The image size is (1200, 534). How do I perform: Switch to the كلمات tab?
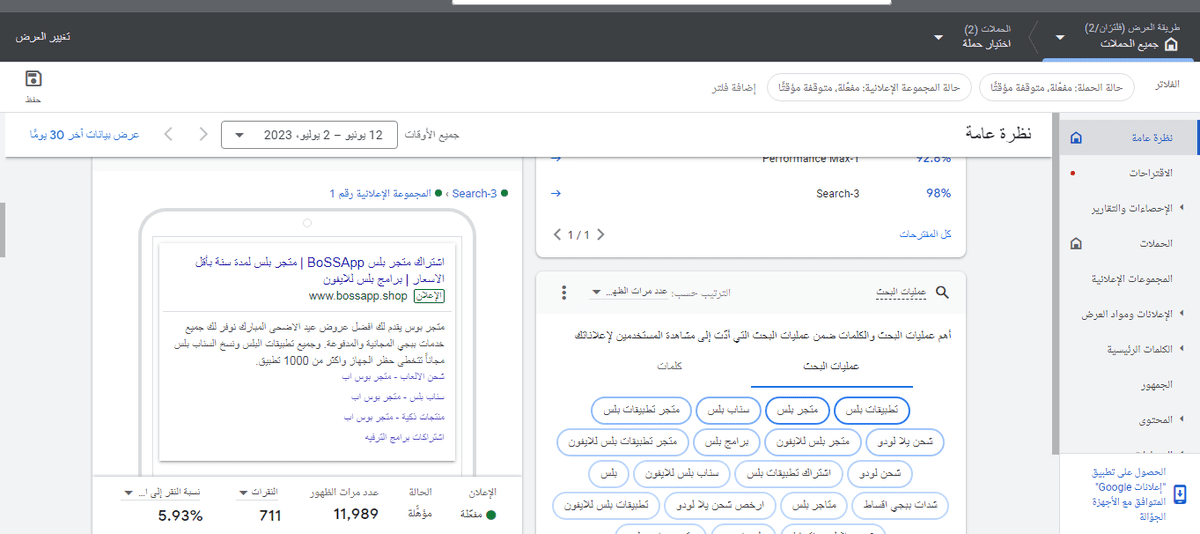click(x=670, y=367)
